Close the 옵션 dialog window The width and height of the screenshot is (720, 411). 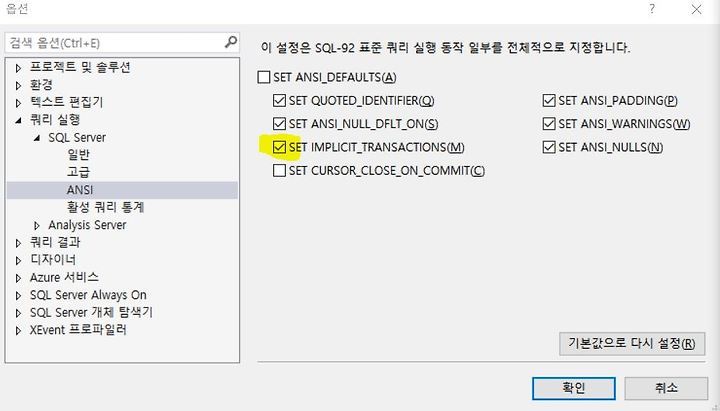pyautogui.click(x=697, y=9)
